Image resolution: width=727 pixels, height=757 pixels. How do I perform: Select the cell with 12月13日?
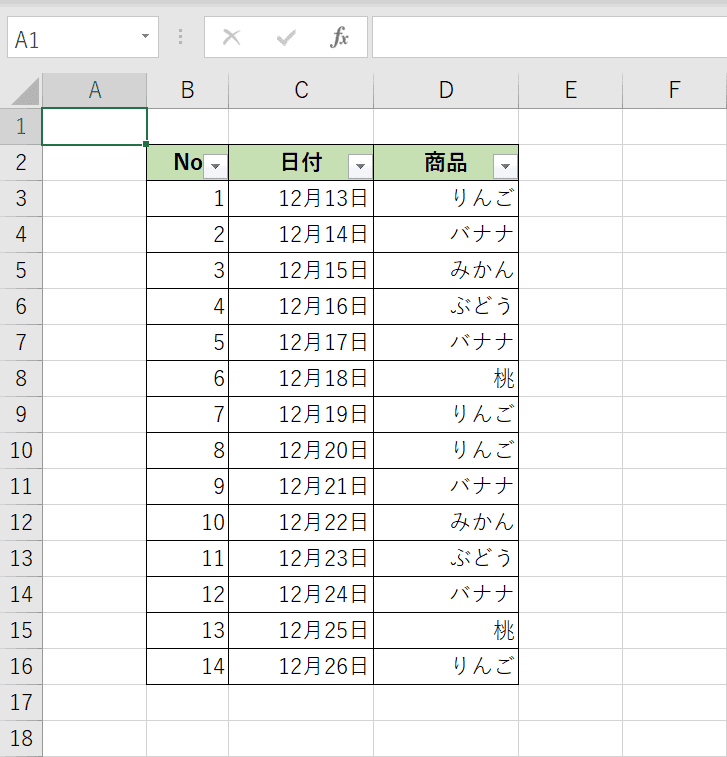pos(301,198)
